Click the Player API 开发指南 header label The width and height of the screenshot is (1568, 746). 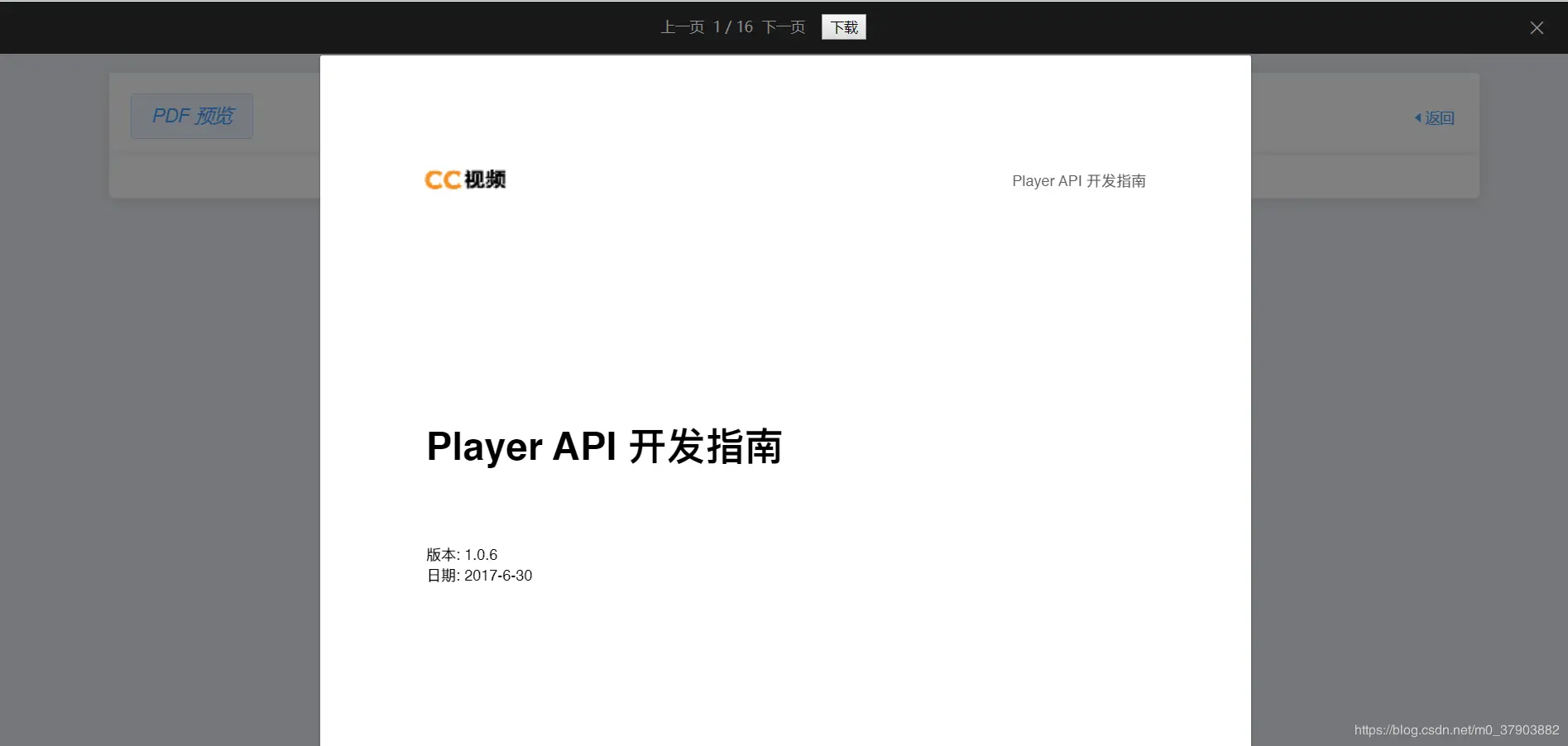[x=1078, y=180]
